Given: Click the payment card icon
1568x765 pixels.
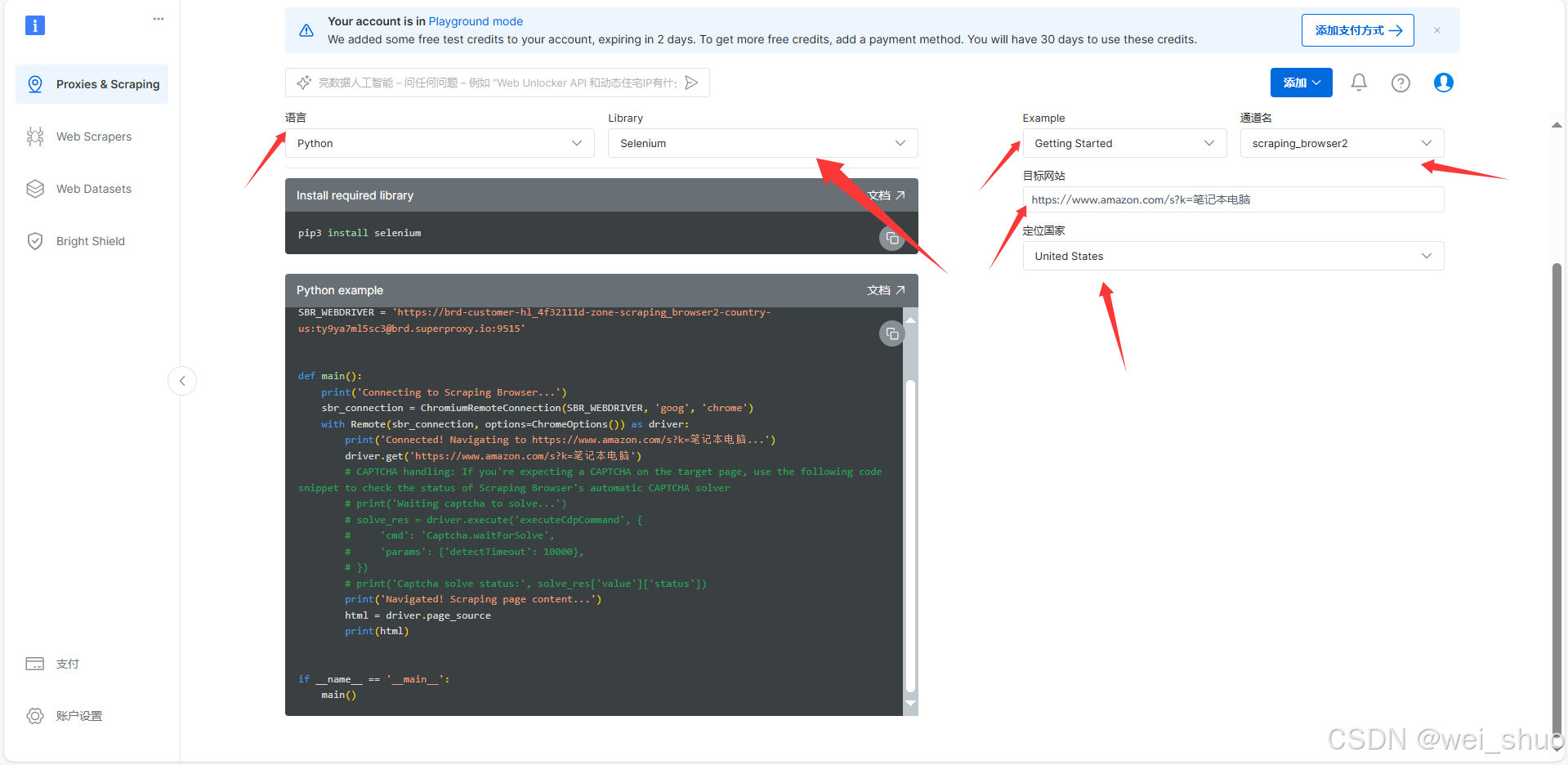Looking at the screenshot, I should (35, 664).
